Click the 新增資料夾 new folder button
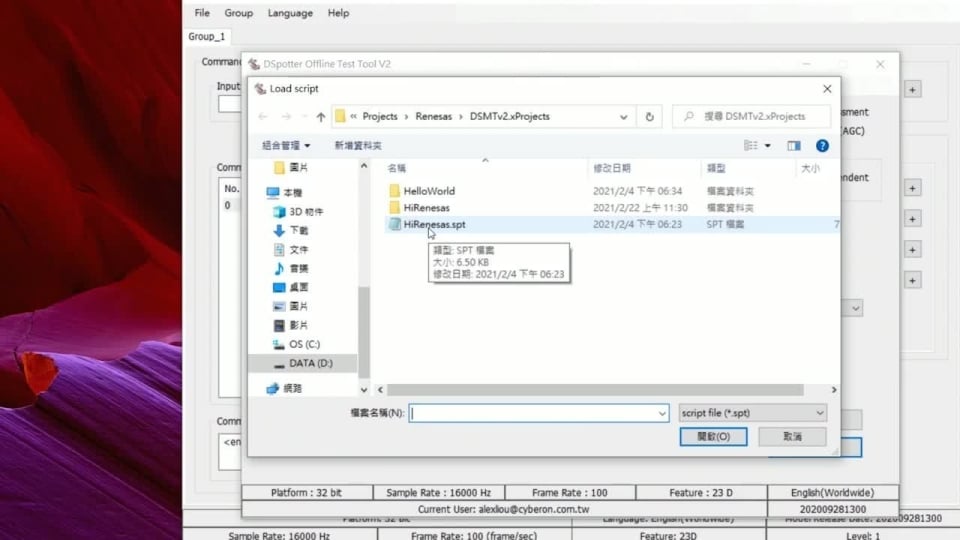Viewport: 960px width, 540px height. point(358,146)
